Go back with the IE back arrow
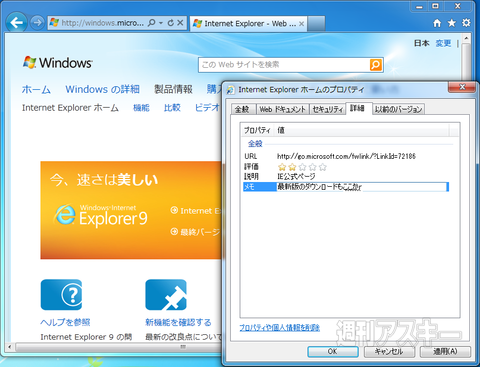The height and width of the screenshot is (367, 480). (x=17, y=23)
